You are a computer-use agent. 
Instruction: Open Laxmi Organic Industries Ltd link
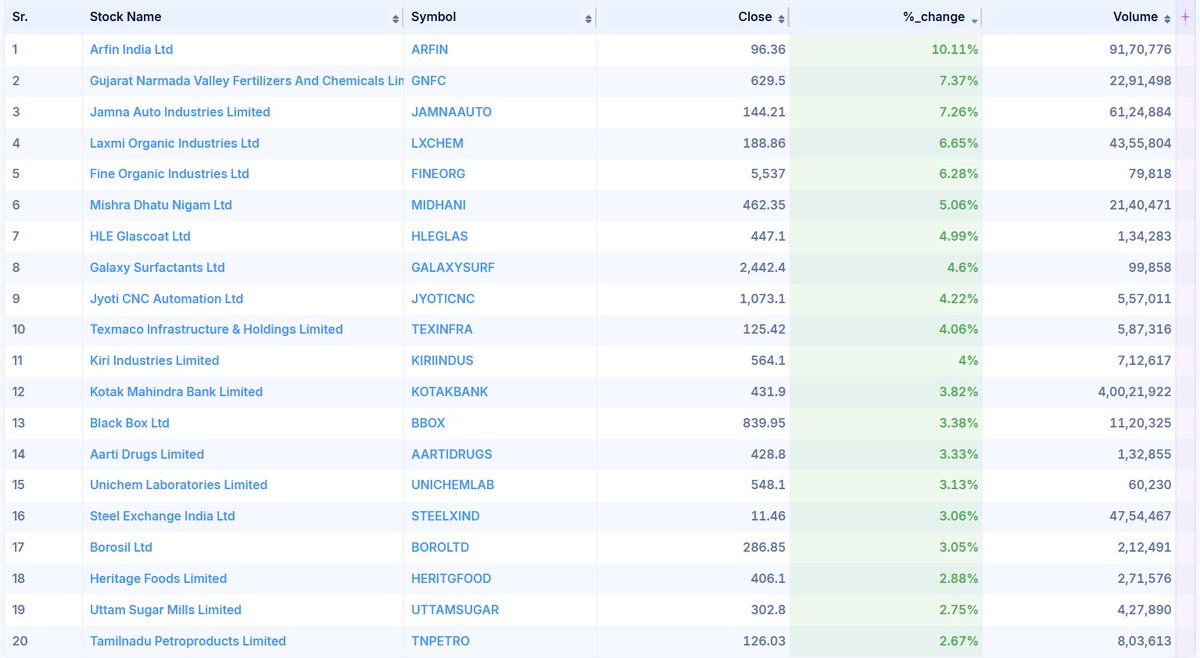pos(174,143)
